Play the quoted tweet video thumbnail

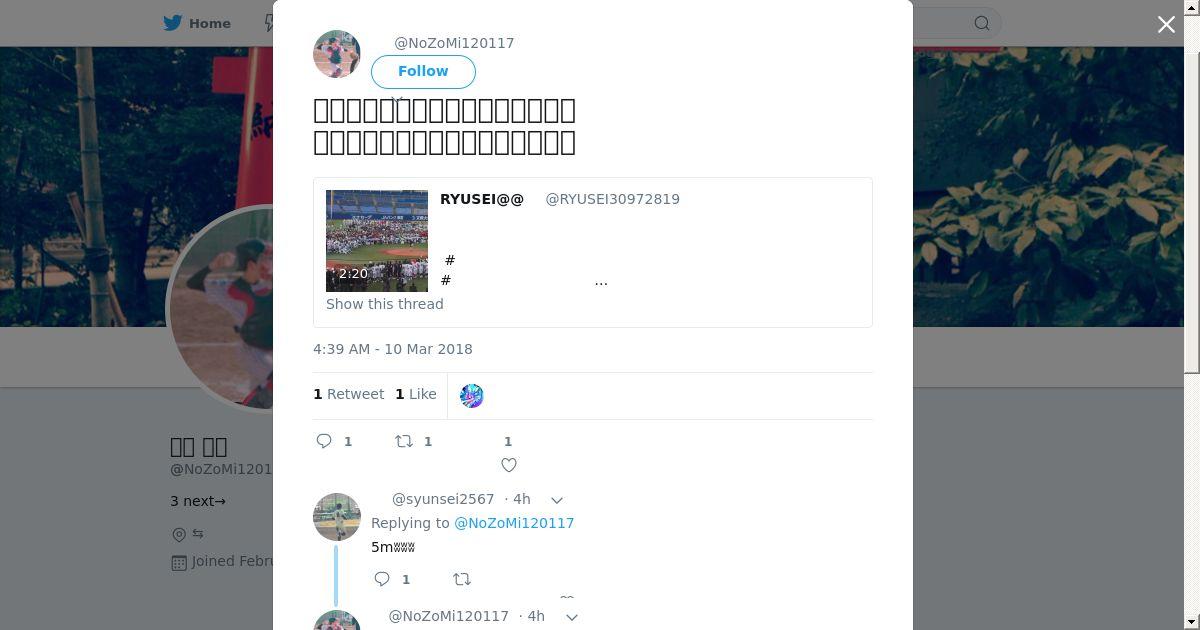377,241
